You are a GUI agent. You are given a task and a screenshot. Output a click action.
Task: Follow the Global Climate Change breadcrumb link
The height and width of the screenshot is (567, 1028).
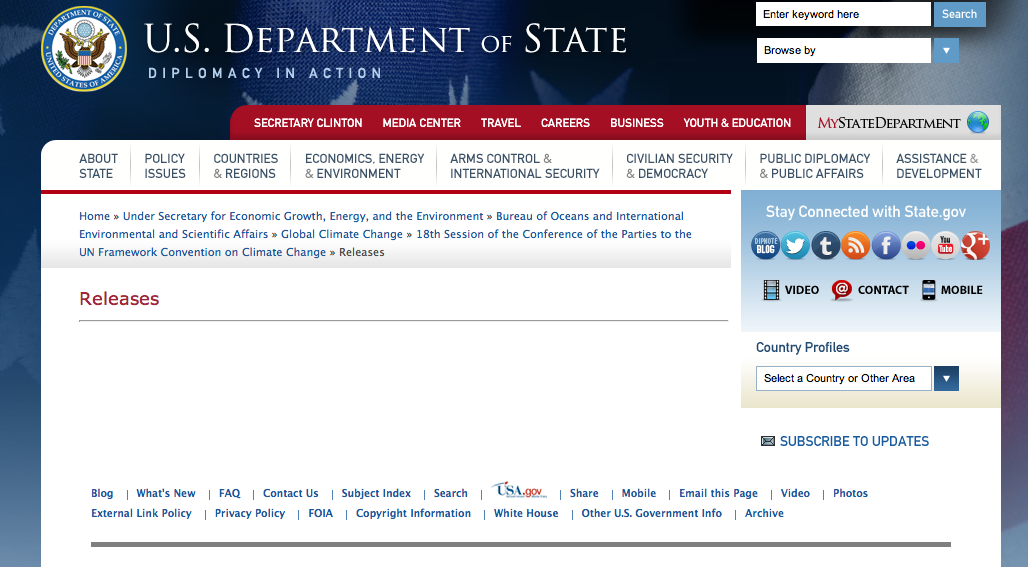(341, 234)
